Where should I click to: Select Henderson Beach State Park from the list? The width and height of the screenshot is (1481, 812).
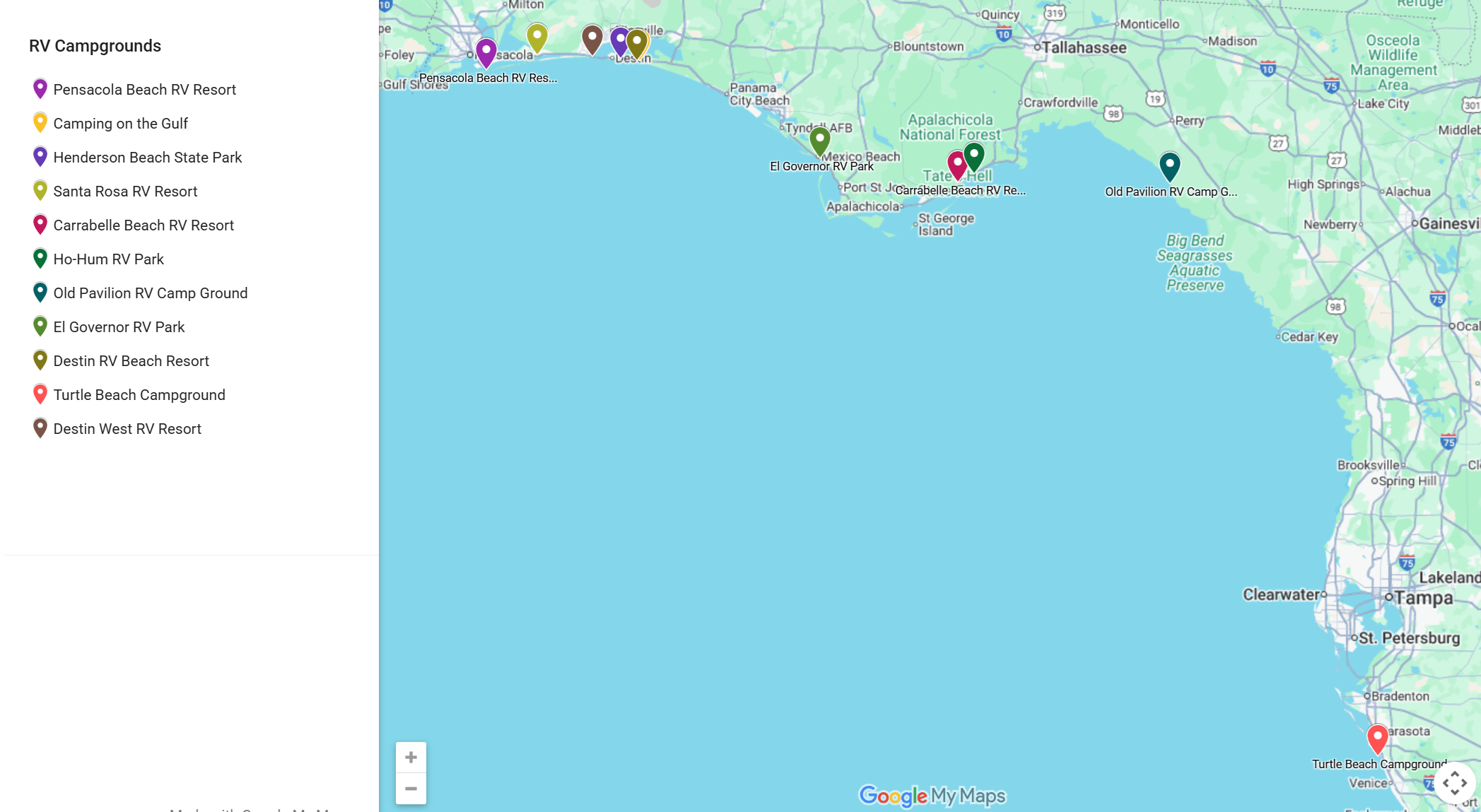click(148, 157)
